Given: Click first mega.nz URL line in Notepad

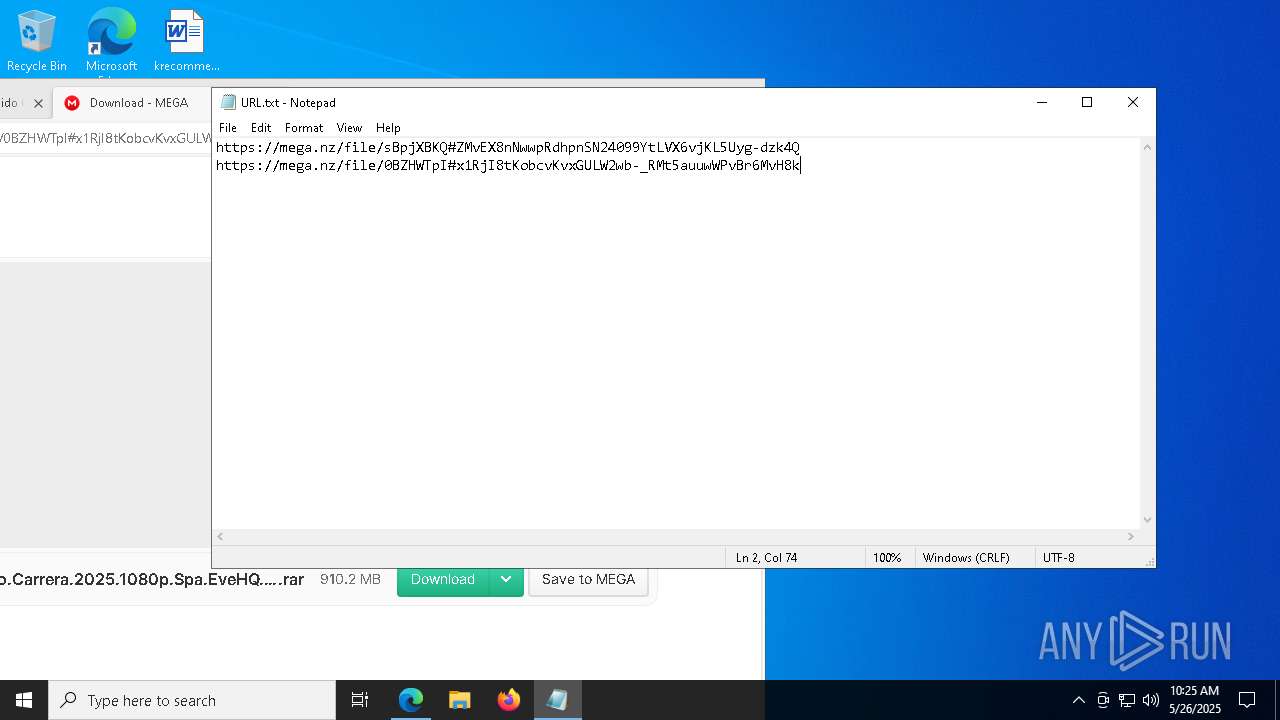Looking at the screenshot, I should (508, 147).
